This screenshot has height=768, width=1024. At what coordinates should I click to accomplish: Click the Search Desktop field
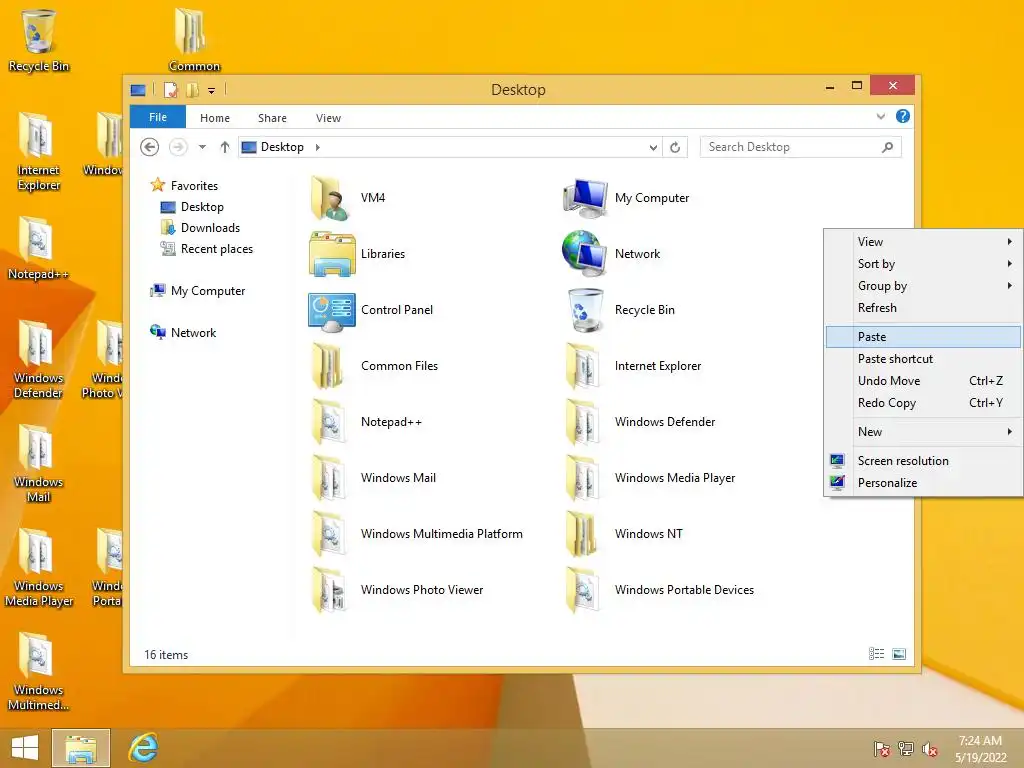(x=801, y=147)
